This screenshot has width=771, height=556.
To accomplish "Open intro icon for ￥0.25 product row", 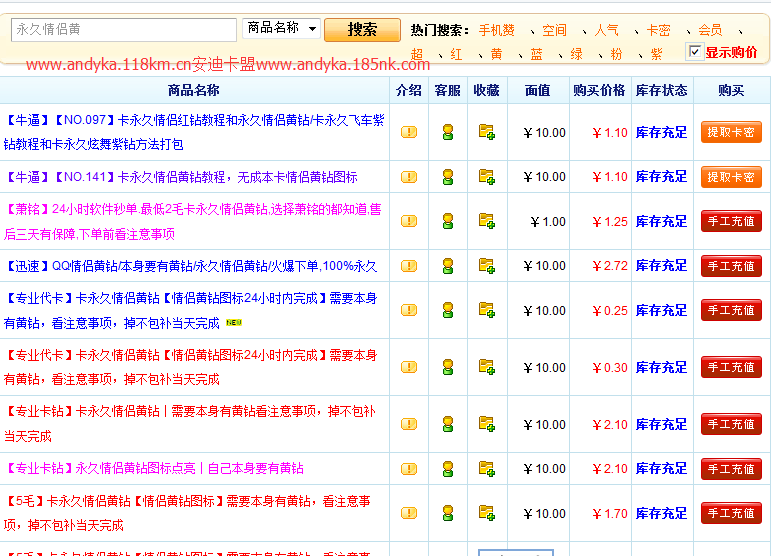I will click(409, 310).
